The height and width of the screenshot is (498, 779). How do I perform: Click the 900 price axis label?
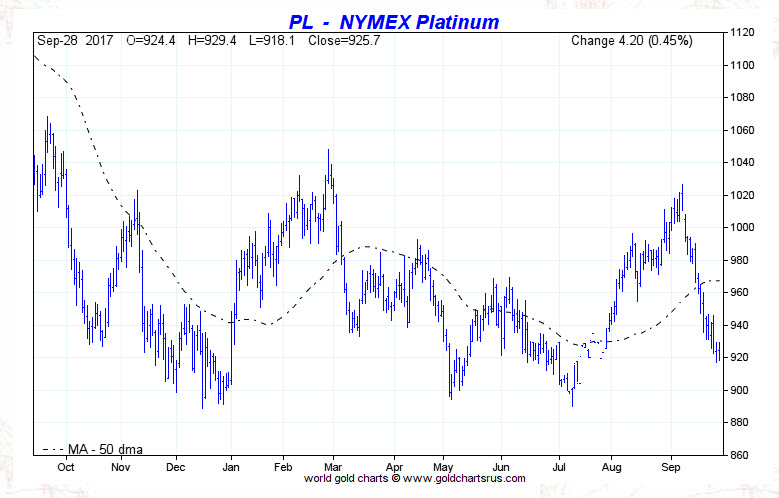(739, 390)
